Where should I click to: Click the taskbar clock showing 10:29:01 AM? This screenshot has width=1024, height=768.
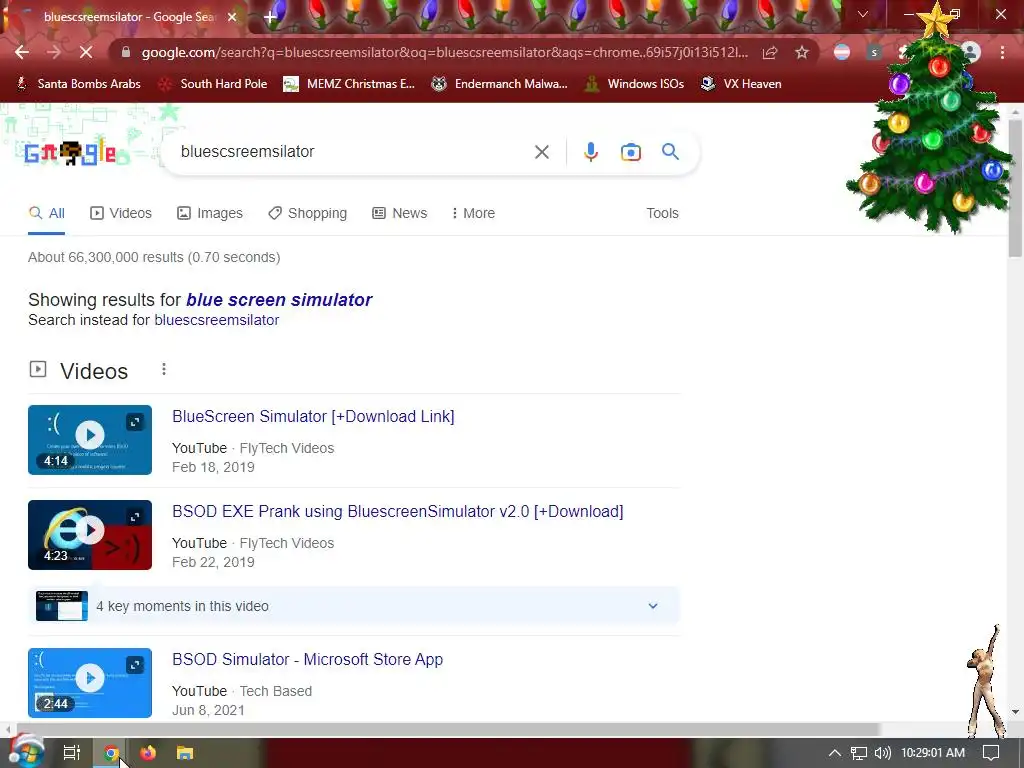(933, 753)
